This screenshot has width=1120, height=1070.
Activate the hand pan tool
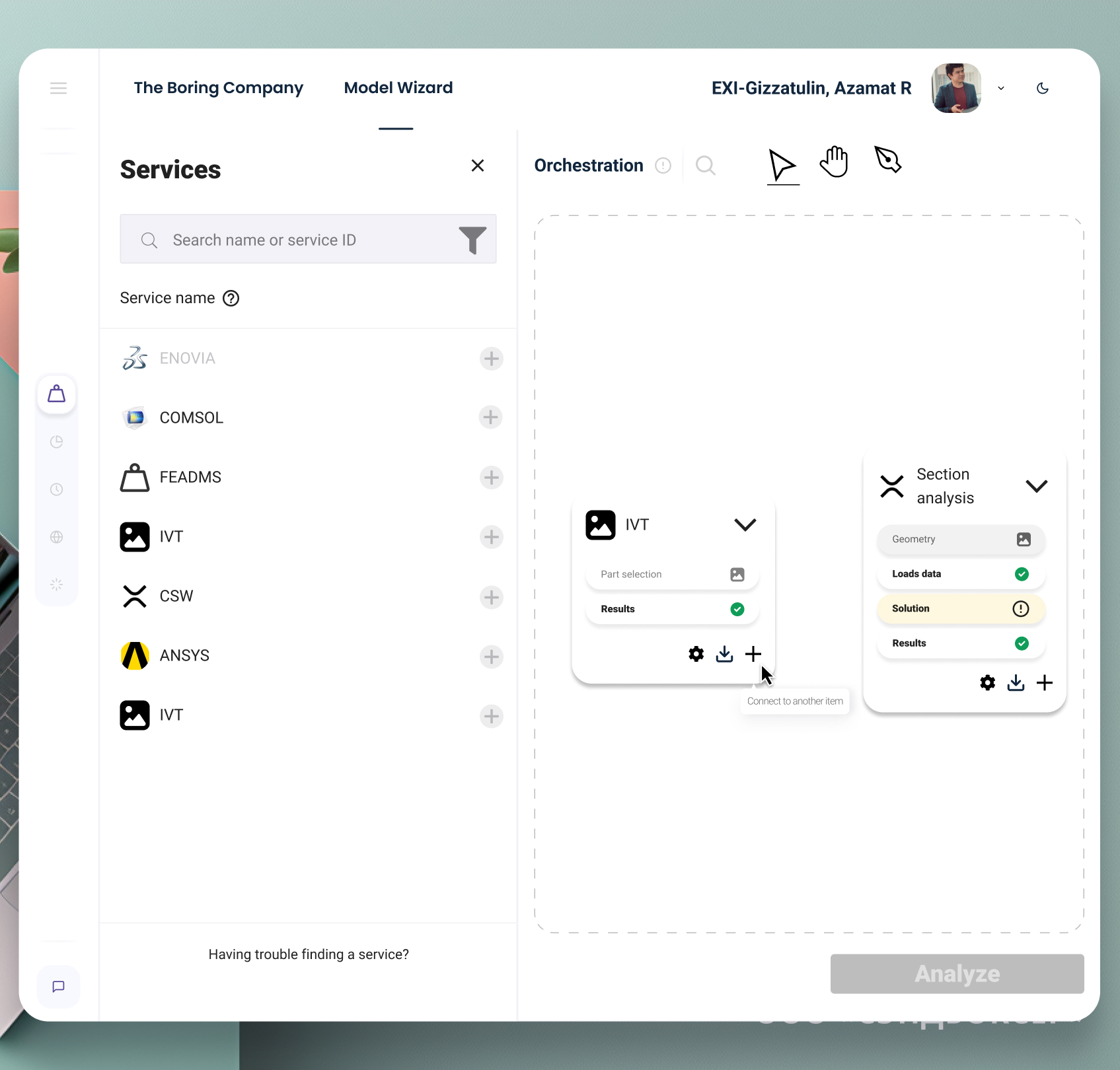tap(834, 162)
